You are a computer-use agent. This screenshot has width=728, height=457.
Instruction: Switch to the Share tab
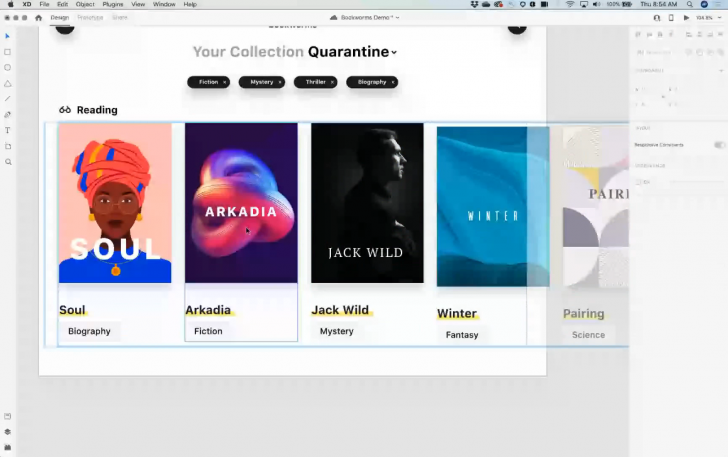point(120,18)
